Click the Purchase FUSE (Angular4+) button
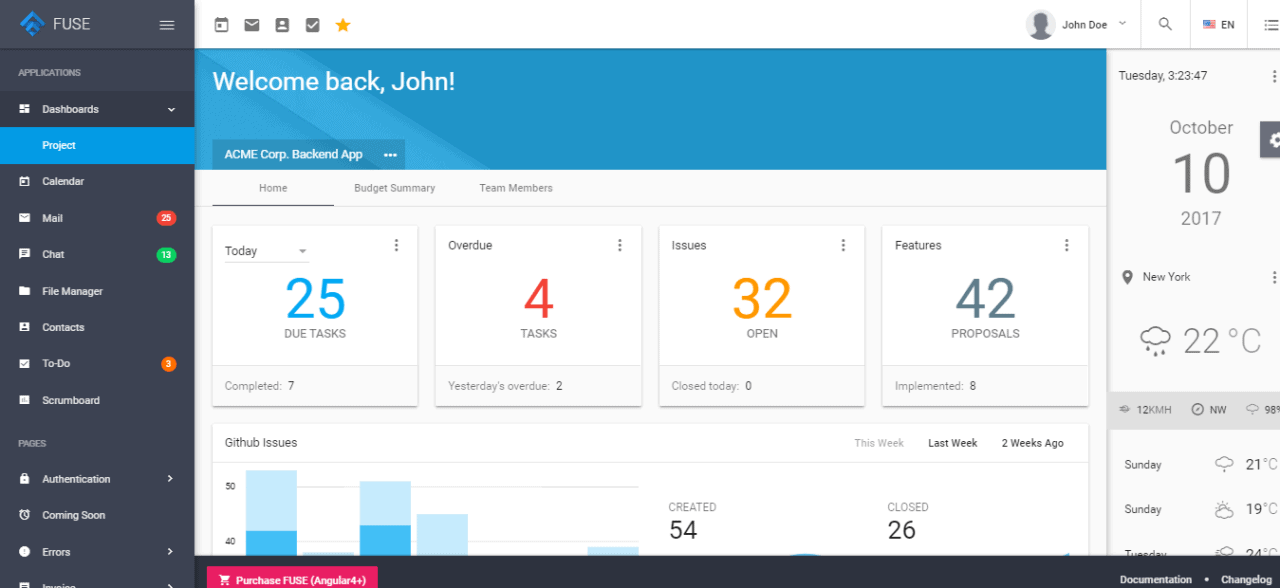 point(292,578)
